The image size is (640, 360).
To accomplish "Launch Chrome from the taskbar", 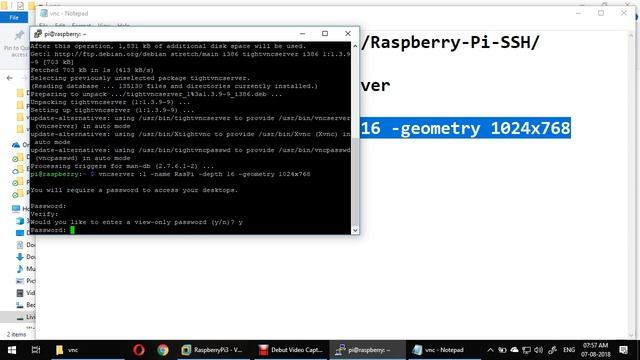I will pos(163,350).
